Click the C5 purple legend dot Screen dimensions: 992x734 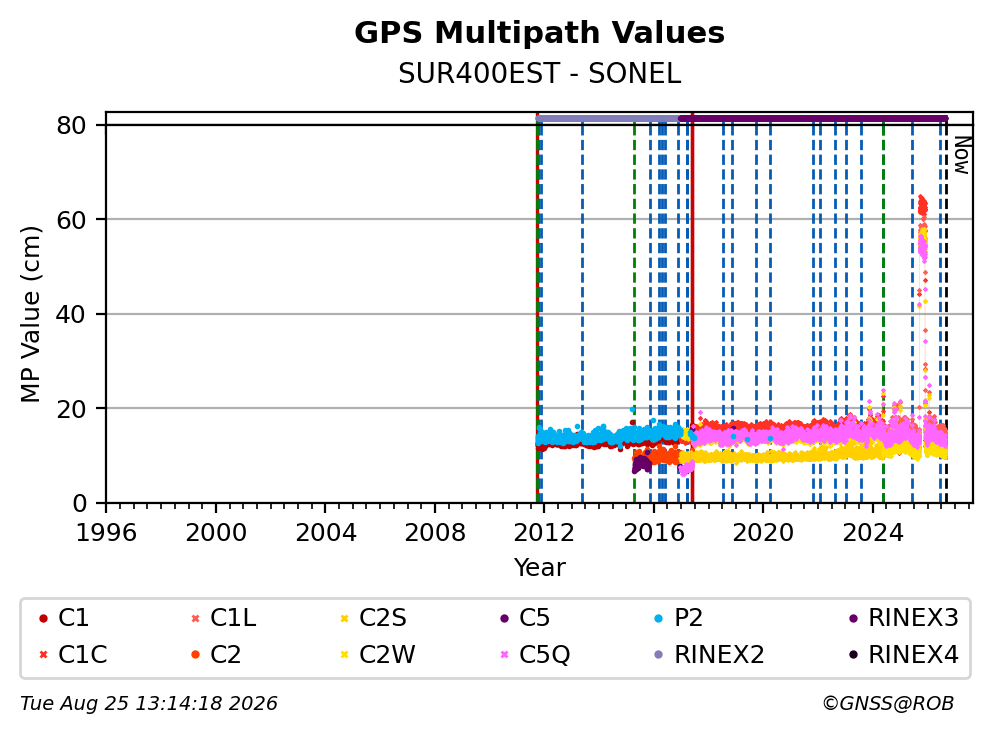[504, 619]
